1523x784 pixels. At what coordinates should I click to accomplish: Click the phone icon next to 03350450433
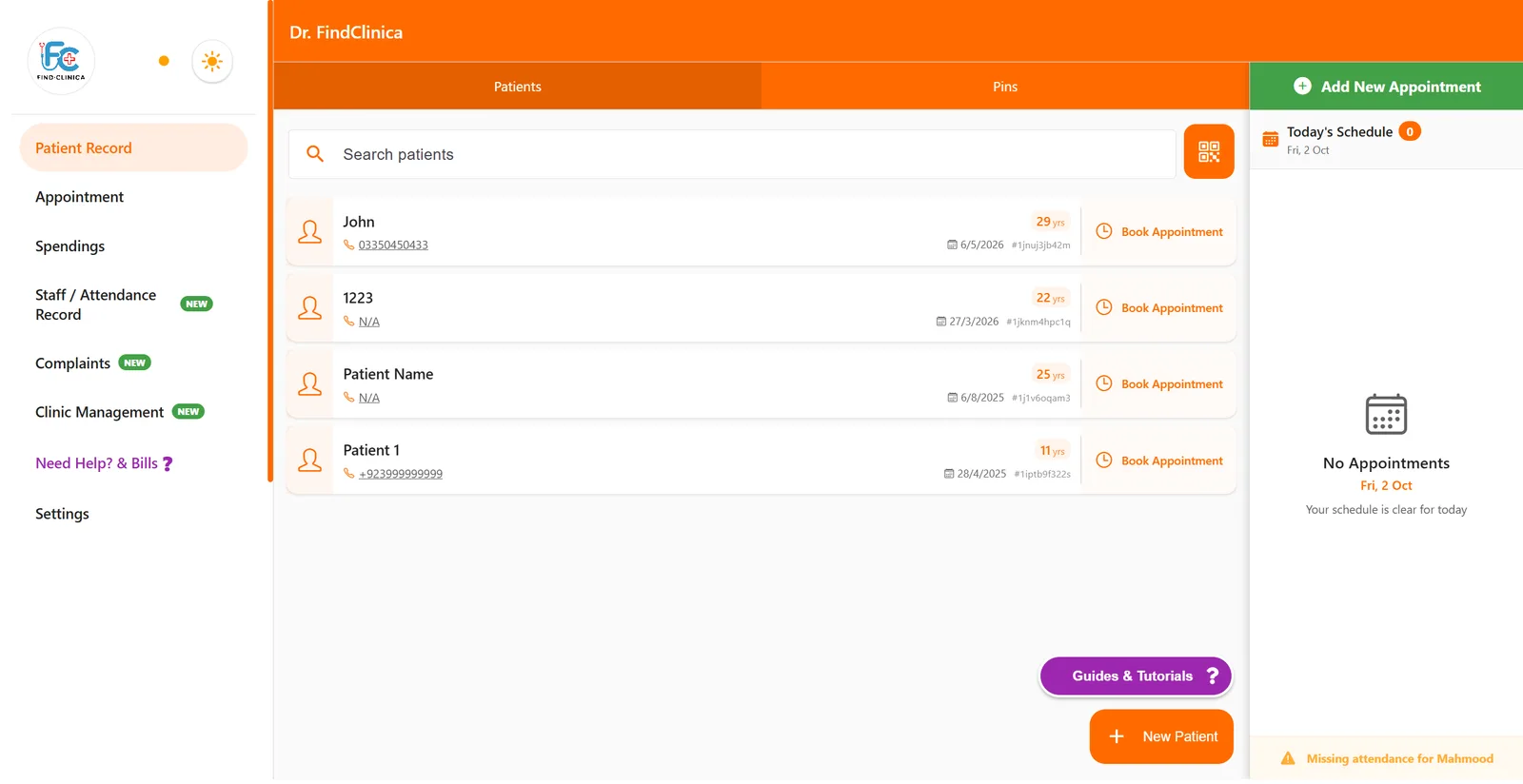(x=348, y=245)
